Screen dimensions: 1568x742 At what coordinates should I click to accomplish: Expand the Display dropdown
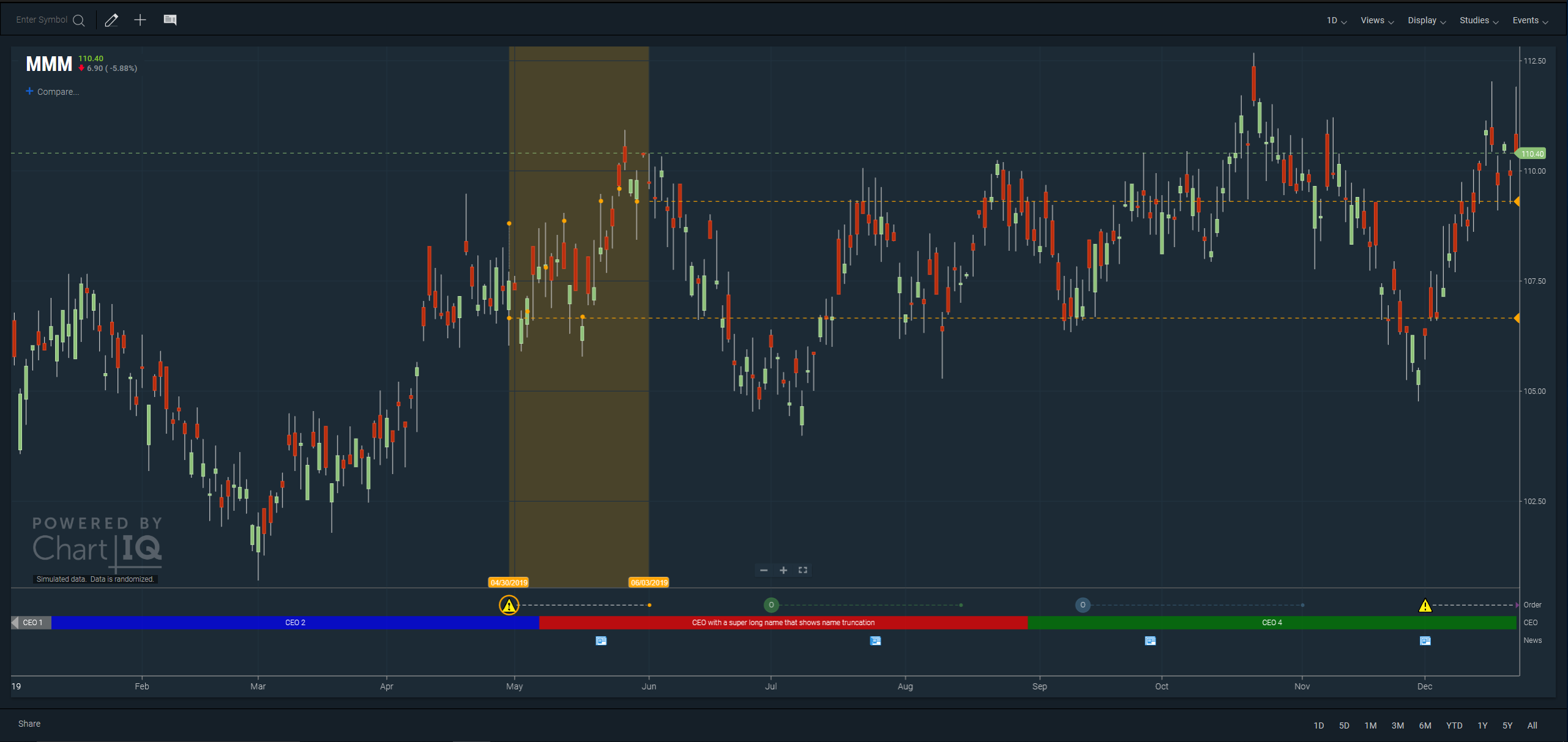pyautogui.click(x=1427, y=21)
